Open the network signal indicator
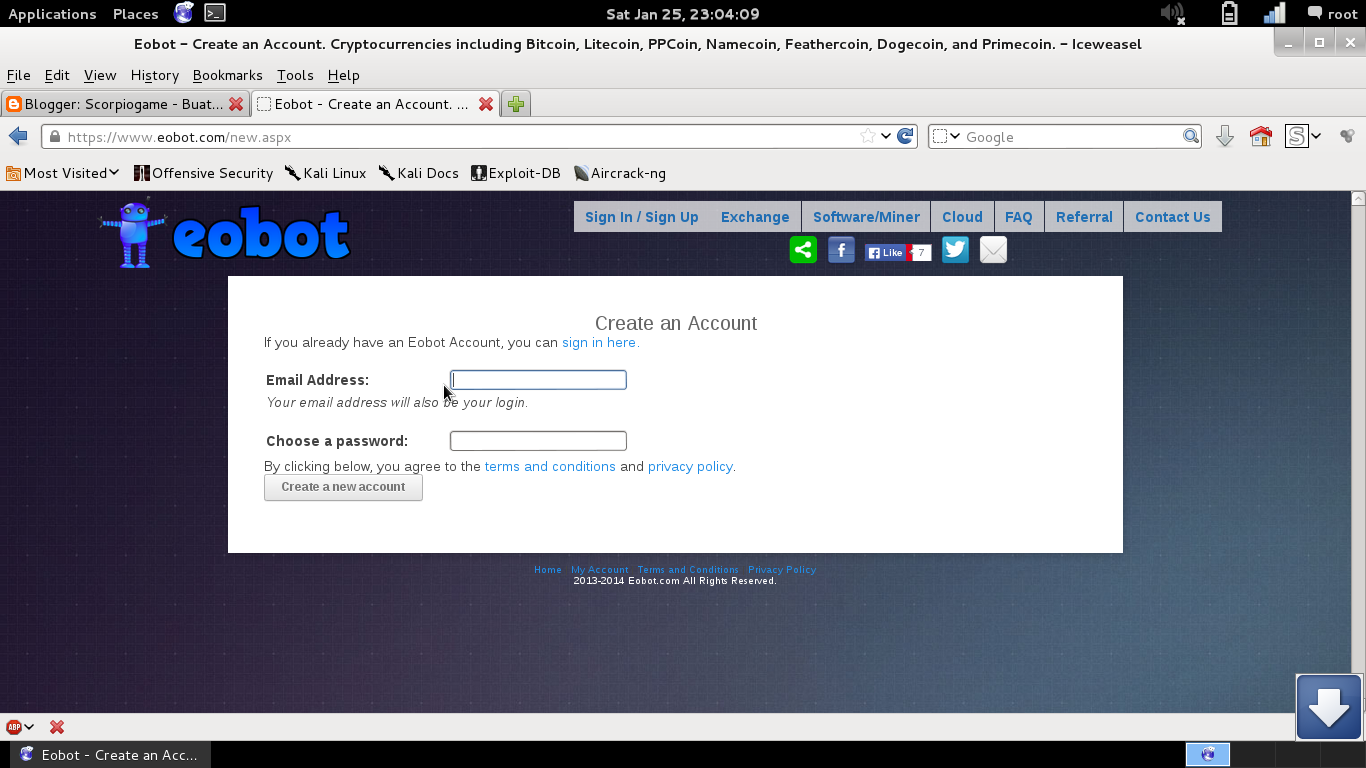This screenshot has height=768, width=1366. tap(1275, 13)
